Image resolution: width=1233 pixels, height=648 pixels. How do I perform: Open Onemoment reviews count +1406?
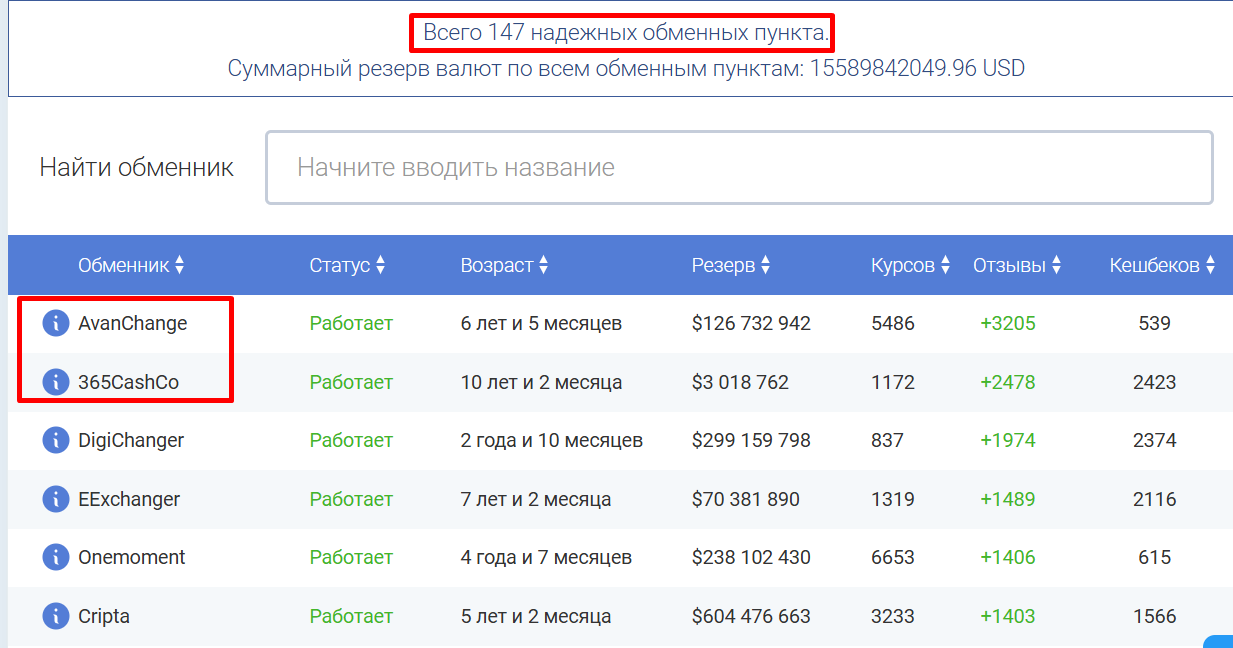[x=1008, y=557]
